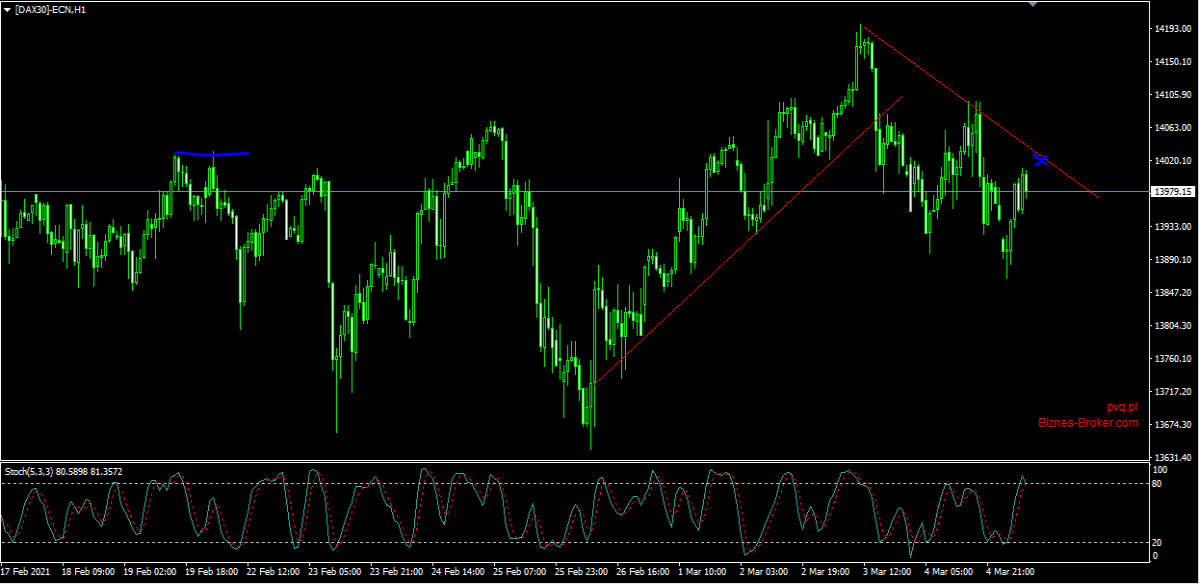This screenshot has width=1200, height=585.
Task: Click Stochastic scale level 80
Action: coord(1158,484)
